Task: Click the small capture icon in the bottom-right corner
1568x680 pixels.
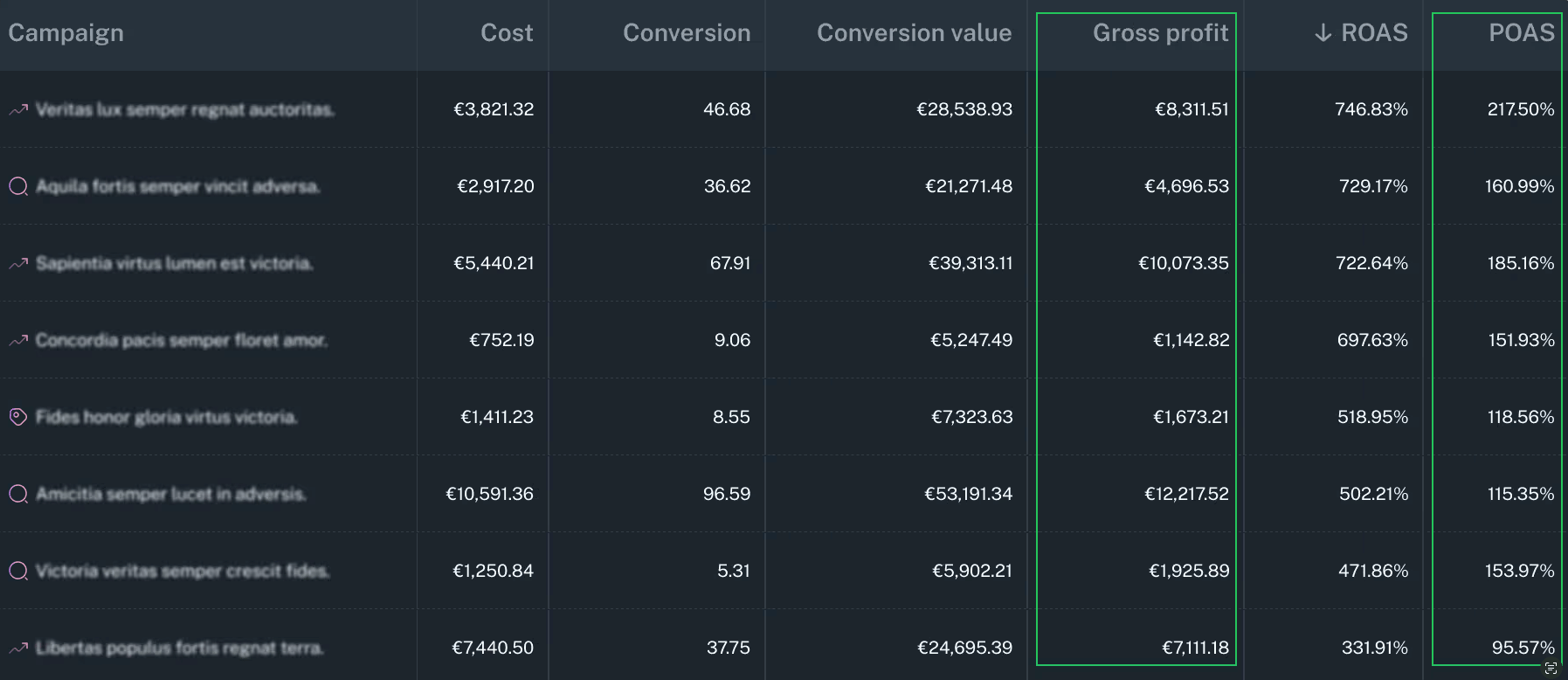Action: tap(1551, 669)
